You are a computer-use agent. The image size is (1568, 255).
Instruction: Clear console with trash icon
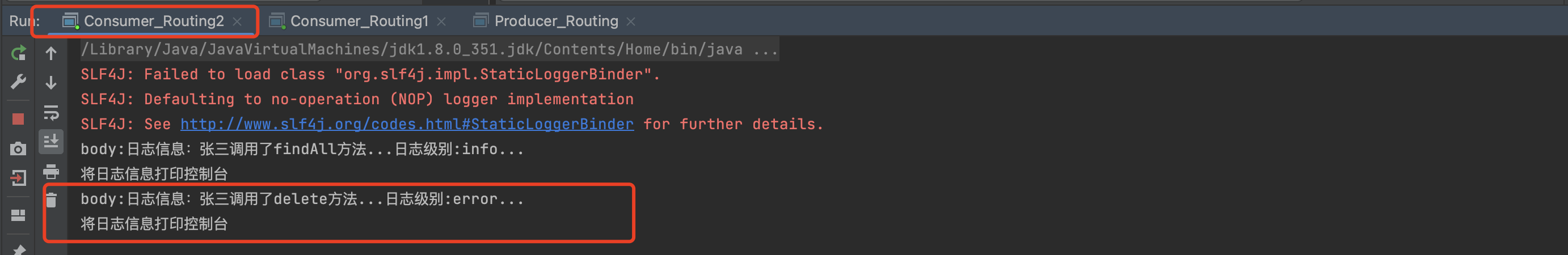[x=51, y=199]
